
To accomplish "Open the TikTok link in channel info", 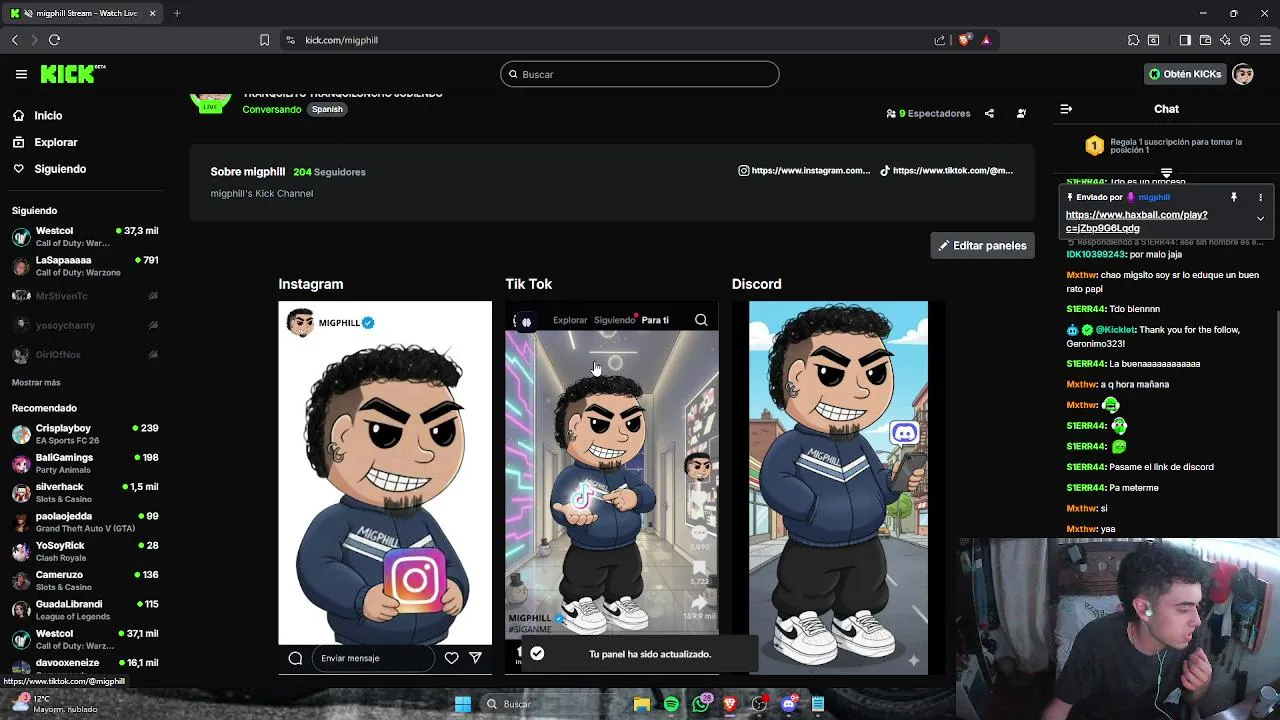I will click(946, 171).
